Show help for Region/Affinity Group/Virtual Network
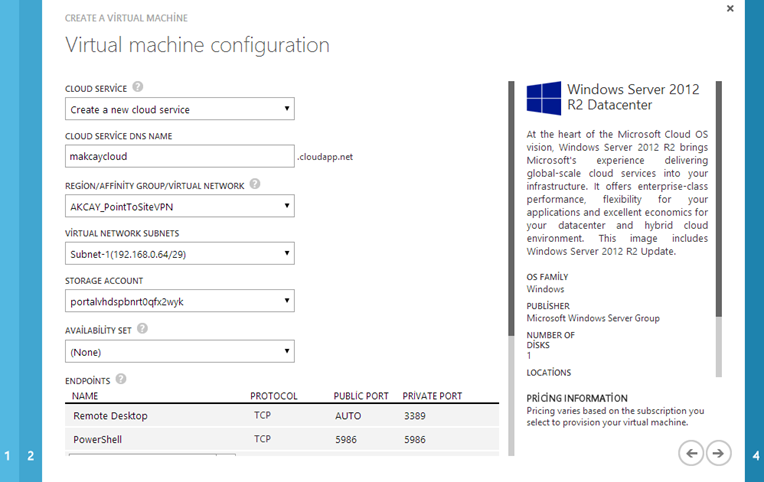This screenshot has height=482, width=764. pos(255,184)
